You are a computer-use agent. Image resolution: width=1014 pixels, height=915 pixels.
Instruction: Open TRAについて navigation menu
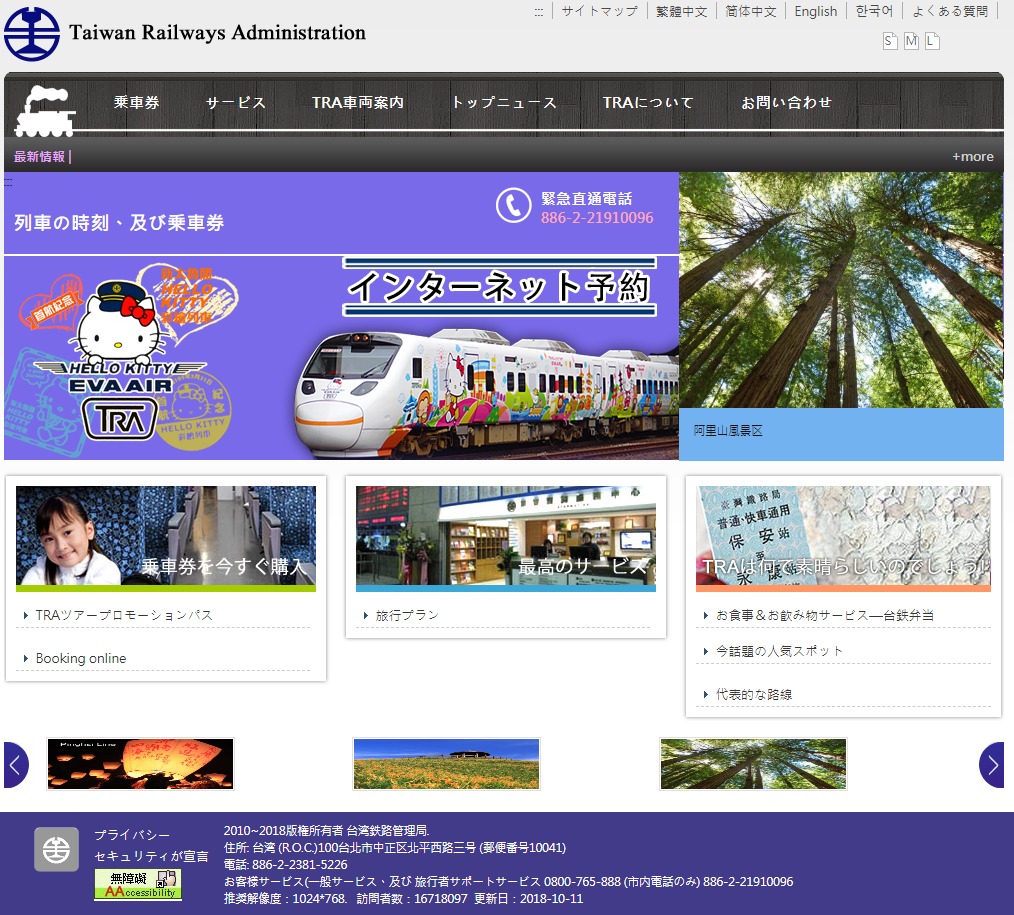(648, 102)
